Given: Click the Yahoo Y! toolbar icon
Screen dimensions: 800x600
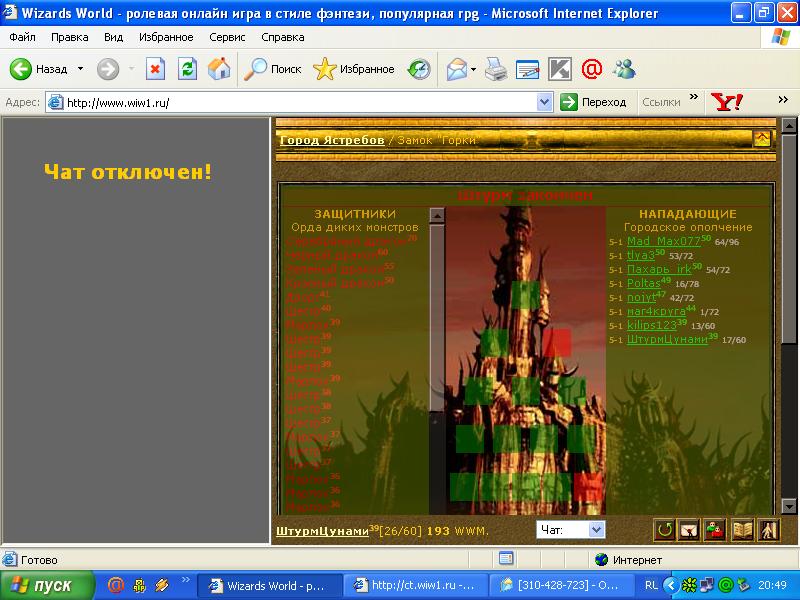Looking at the screenshot, I should click(x=727, y=102).
